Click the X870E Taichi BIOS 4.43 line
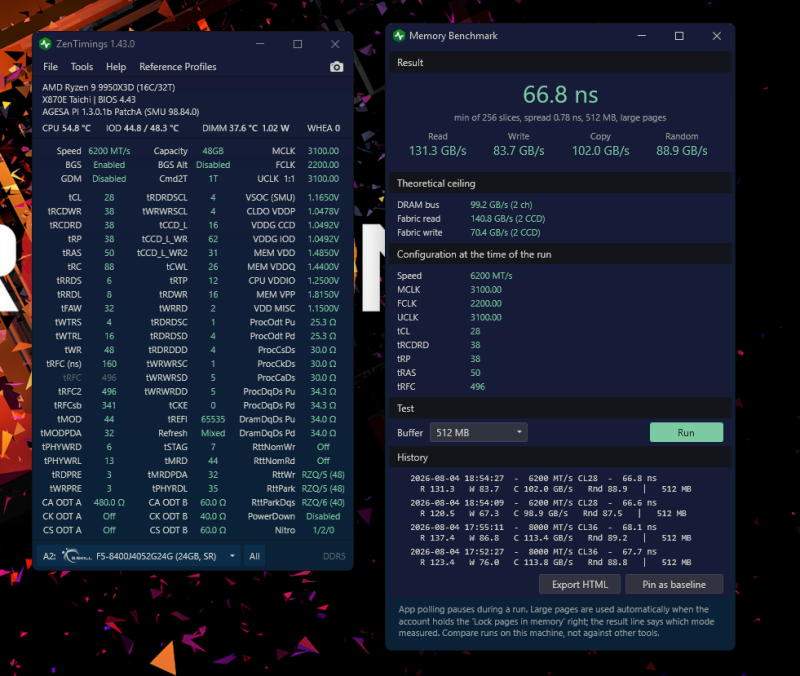 tap(89, 99)
